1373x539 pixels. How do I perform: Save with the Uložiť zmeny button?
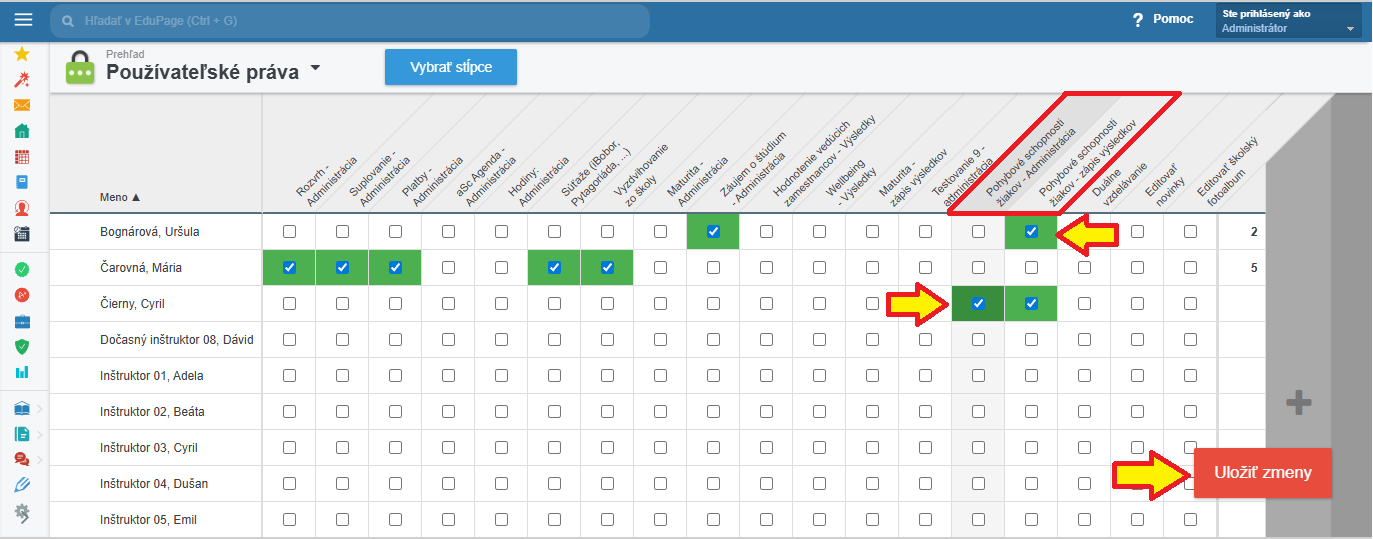pyautogui.click(x=1262, y=472)
